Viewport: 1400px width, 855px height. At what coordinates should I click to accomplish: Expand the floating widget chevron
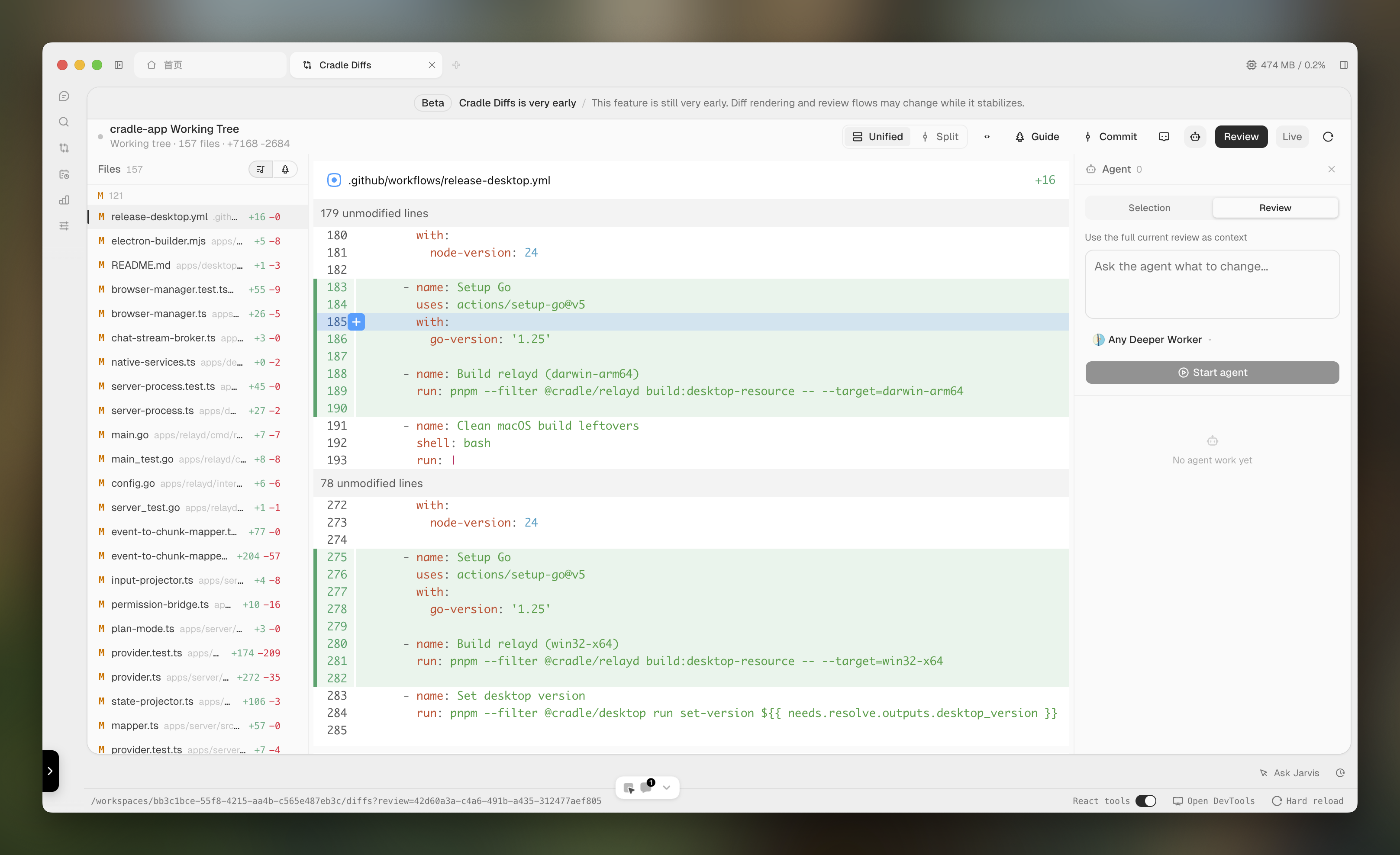667,787
